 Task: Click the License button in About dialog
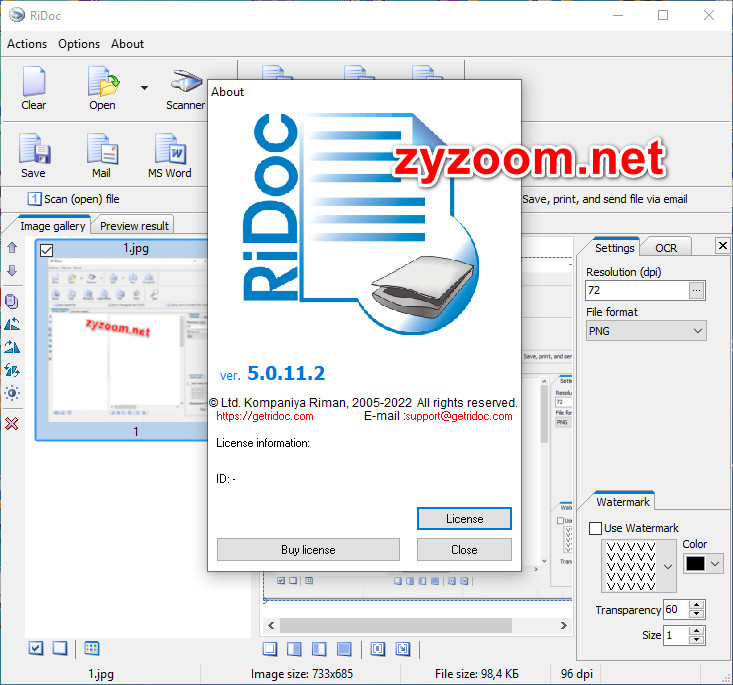click(464, 519)
